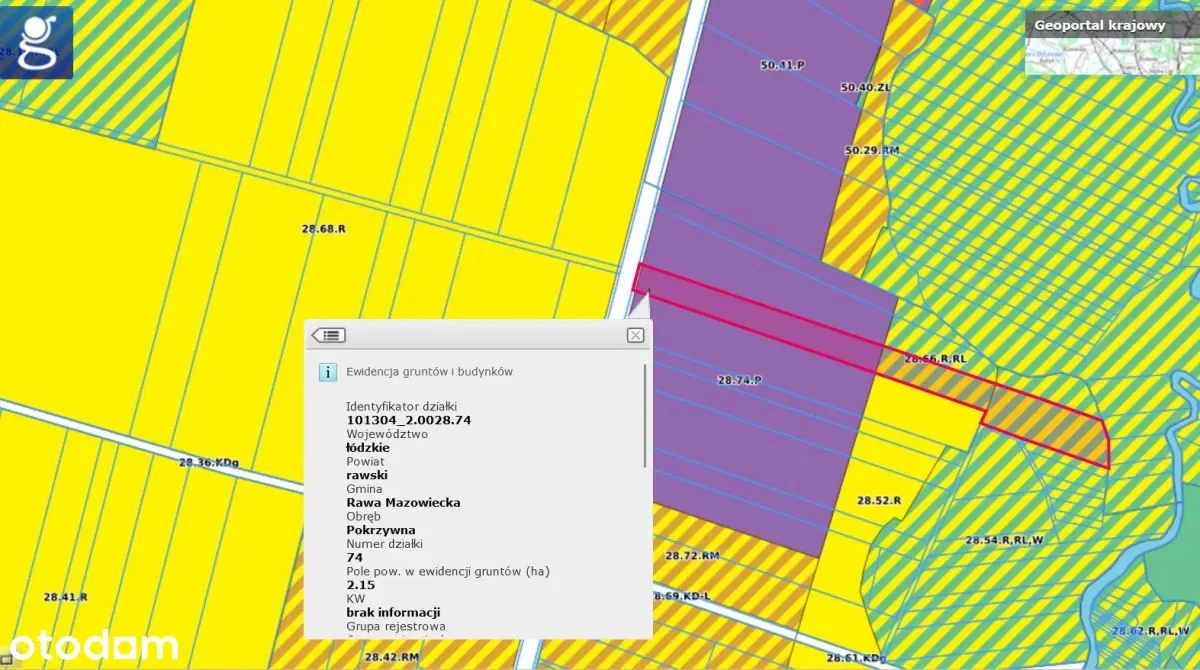
Task: Select the purple zone labeled 28.74.P
Action: (740, 380)
